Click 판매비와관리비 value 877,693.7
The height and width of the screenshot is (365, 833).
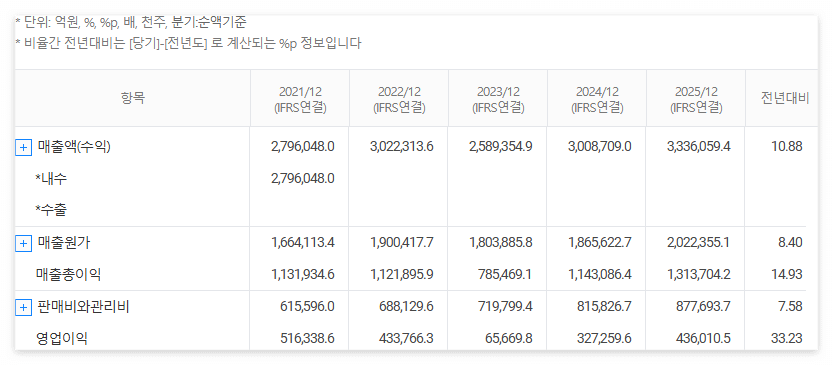[x=703, y=307]
